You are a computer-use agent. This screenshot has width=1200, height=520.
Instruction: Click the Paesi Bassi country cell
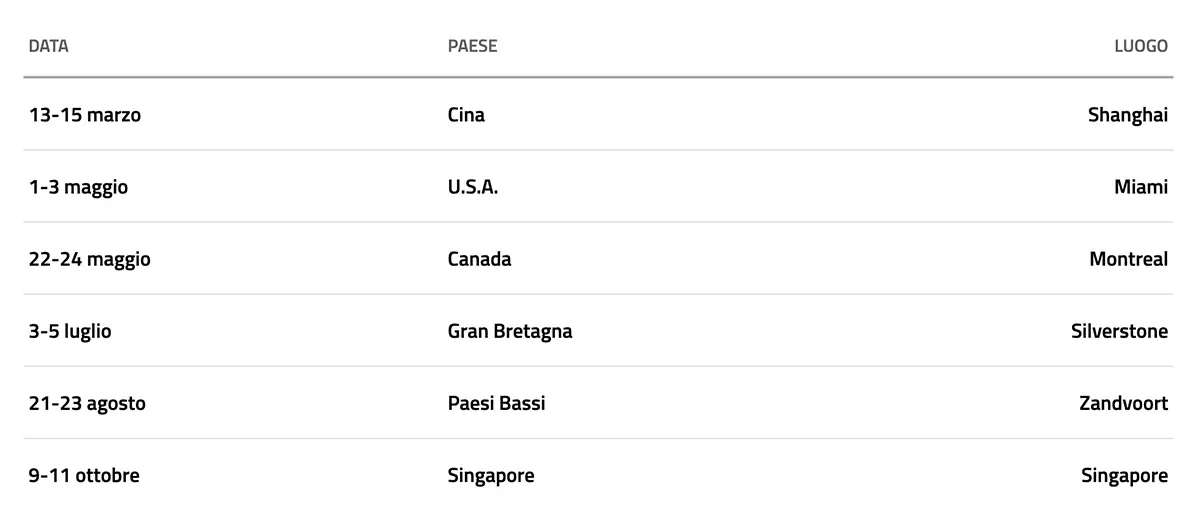coord(496,404)
